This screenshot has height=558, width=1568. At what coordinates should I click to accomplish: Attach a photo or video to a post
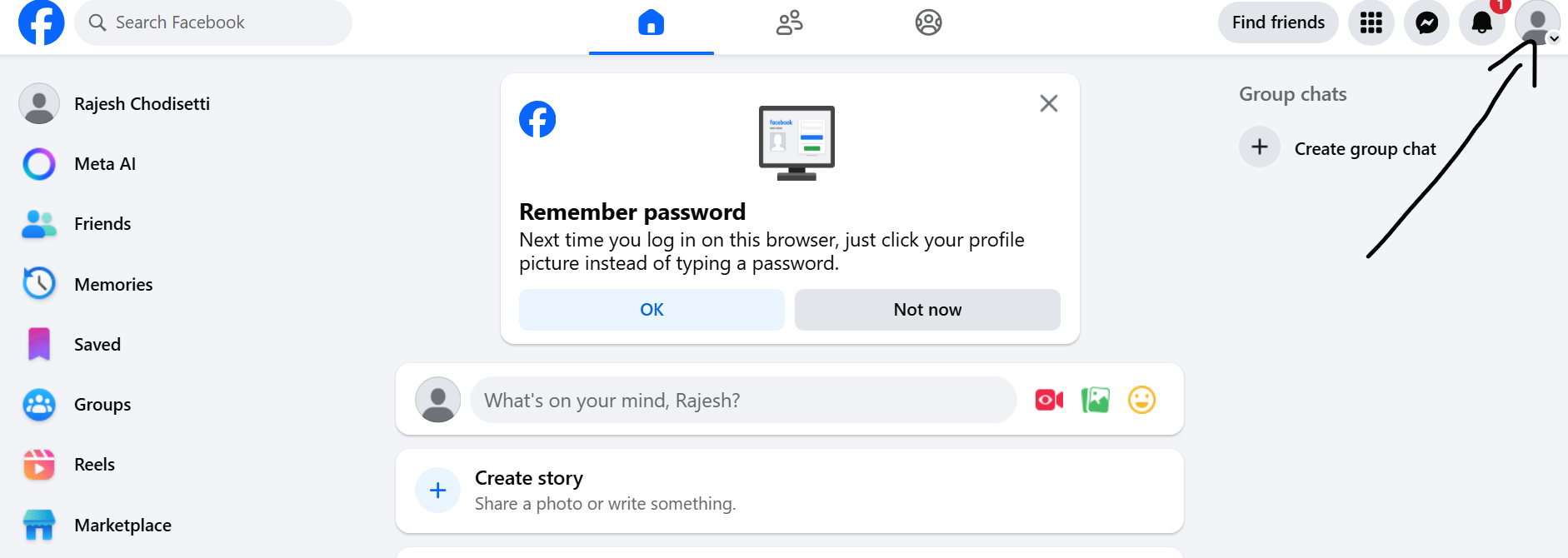click(x=1096, y=400)
